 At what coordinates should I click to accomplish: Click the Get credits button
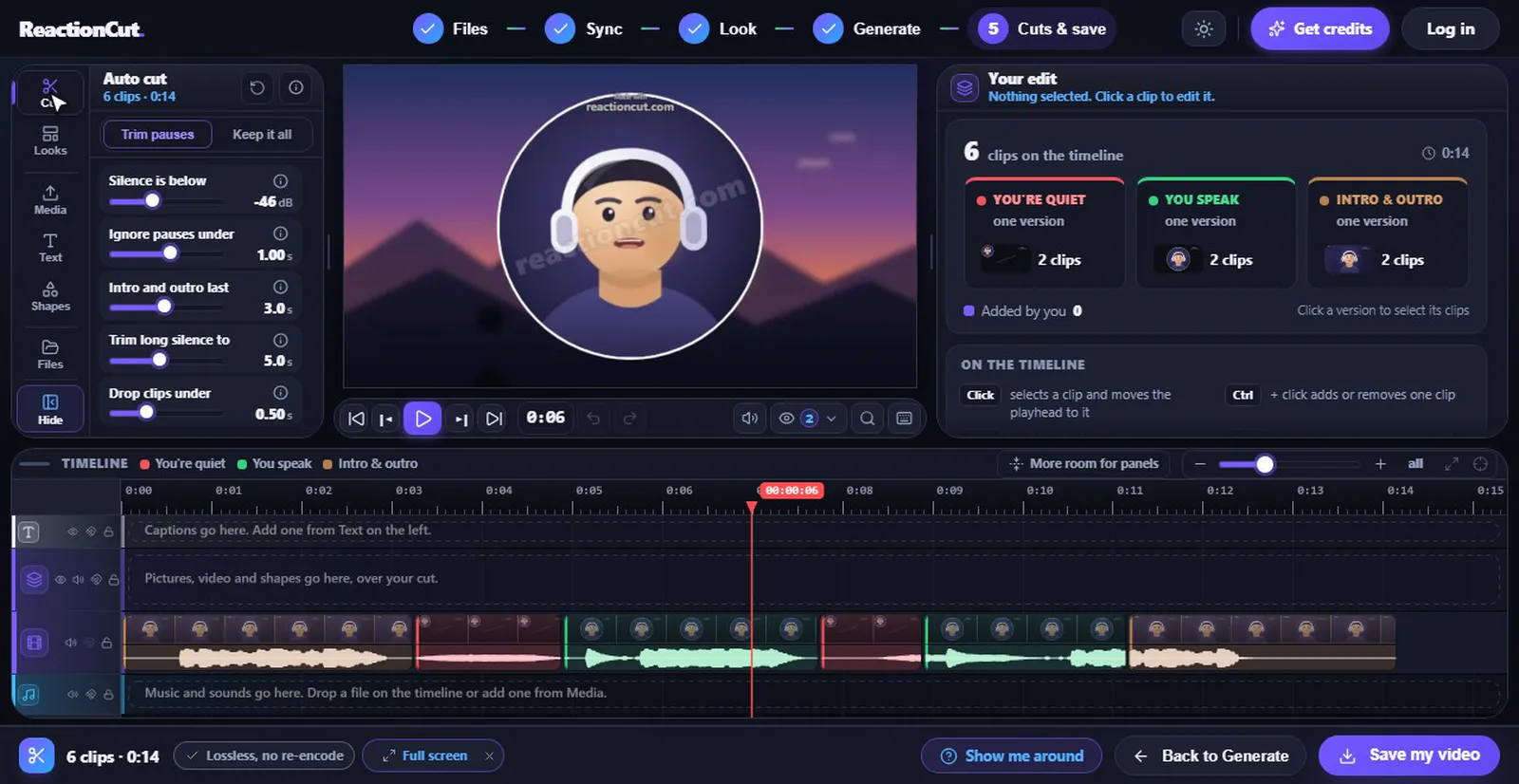[1320, 29]
